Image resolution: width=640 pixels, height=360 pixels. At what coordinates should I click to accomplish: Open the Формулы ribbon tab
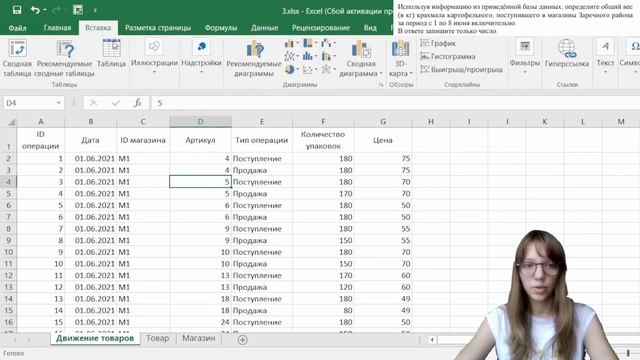[221, 28]
